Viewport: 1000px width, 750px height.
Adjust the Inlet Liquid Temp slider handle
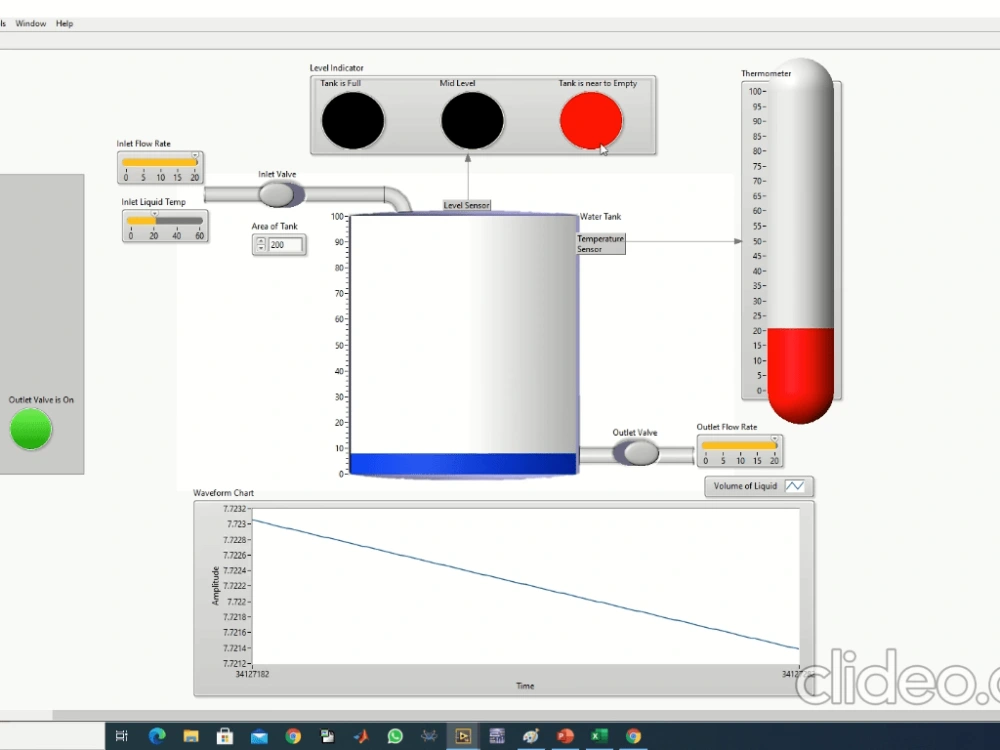[x=155, y=212]
